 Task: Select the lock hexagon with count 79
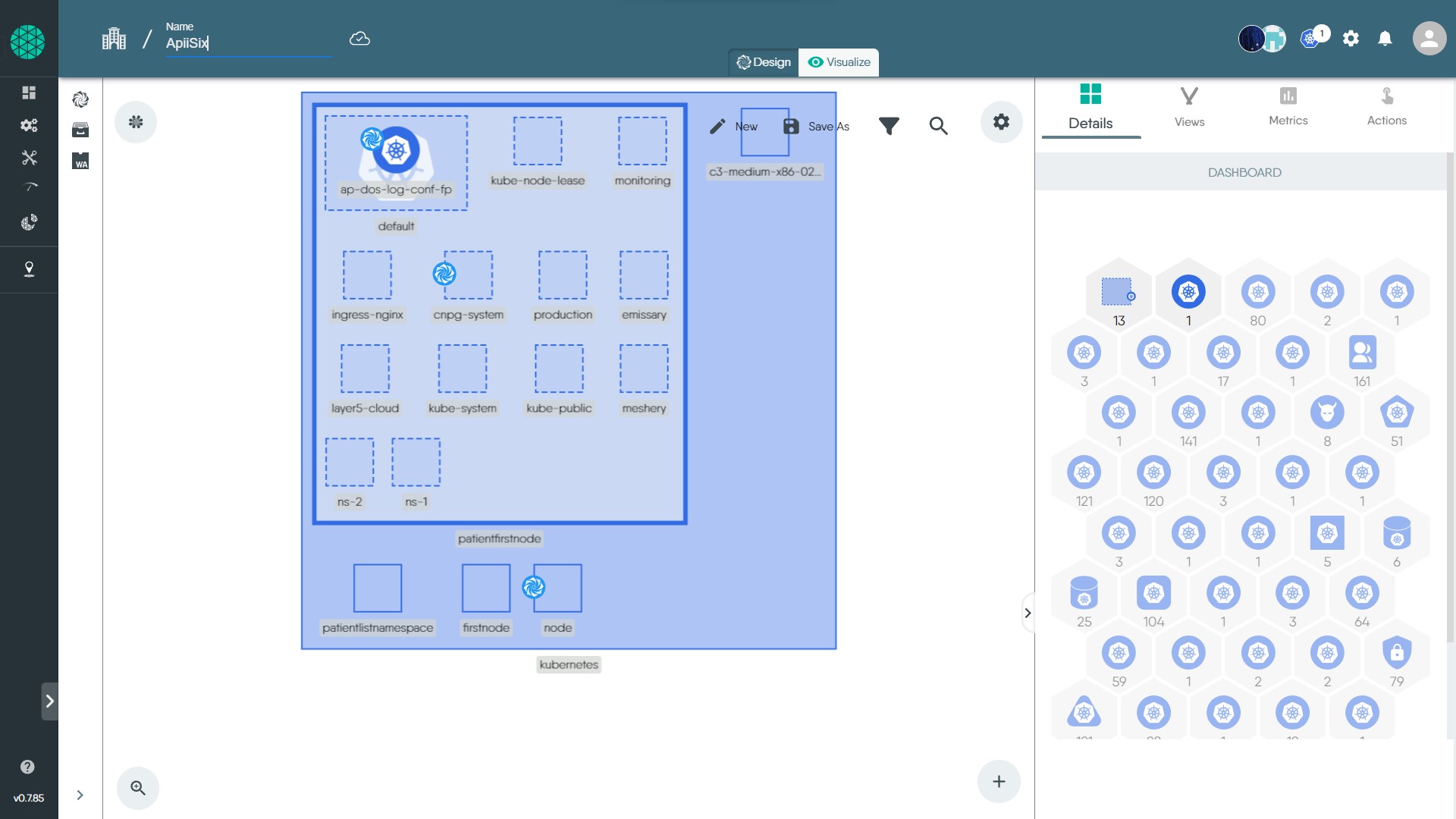click(1397, 657)
